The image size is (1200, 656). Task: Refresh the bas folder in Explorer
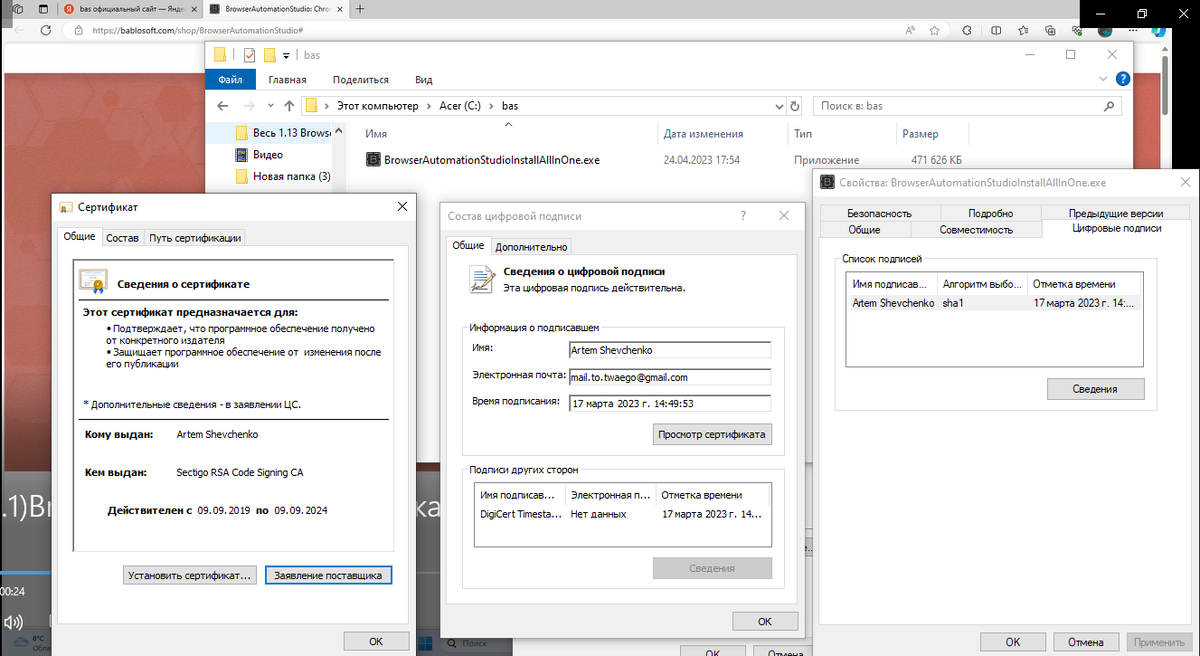(x=795, y=105)
